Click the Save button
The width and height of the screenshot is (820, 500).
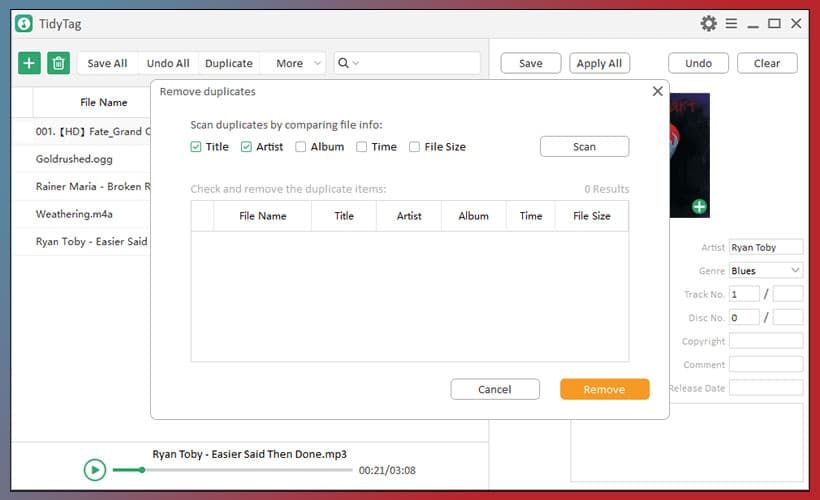click(531, 63)
